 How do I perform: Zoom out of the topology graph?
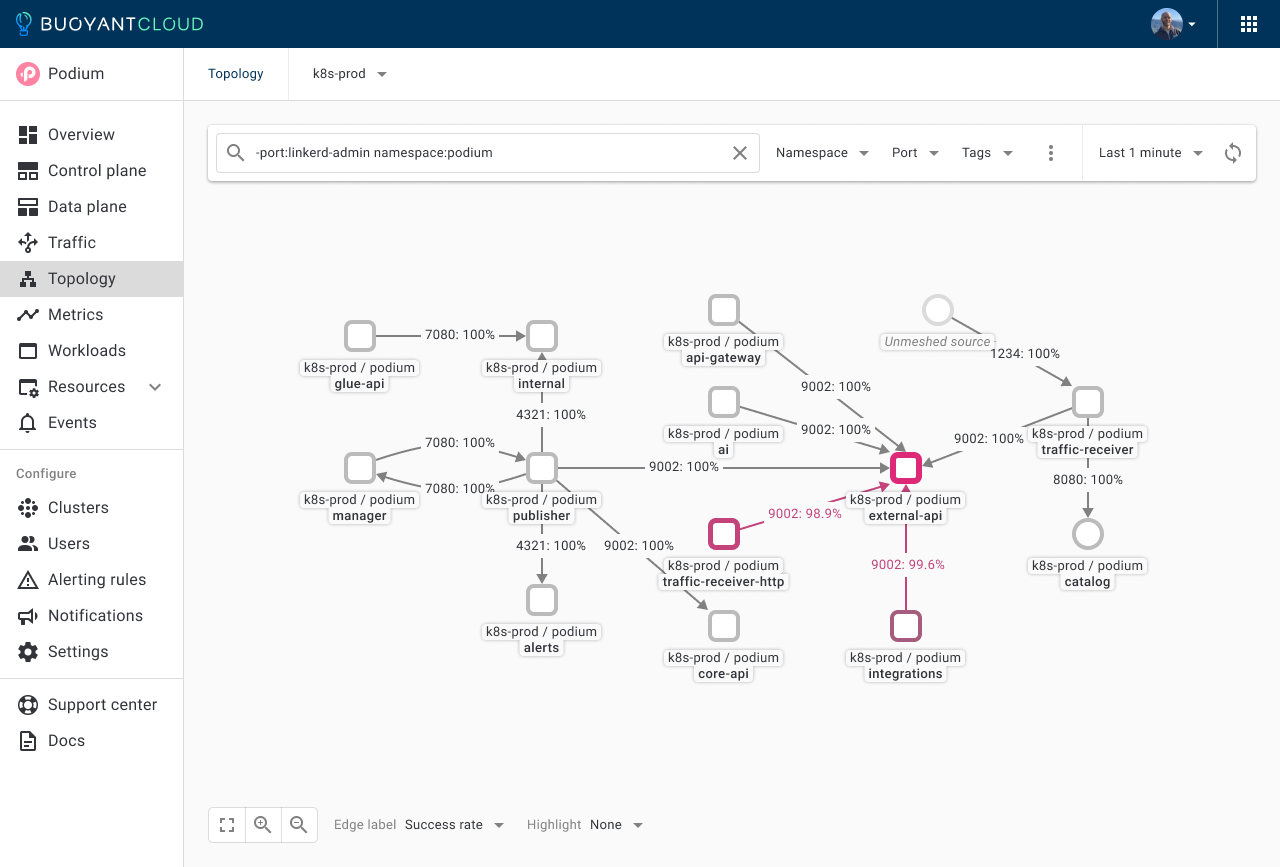pyautogui.click(x=298, y=825)
